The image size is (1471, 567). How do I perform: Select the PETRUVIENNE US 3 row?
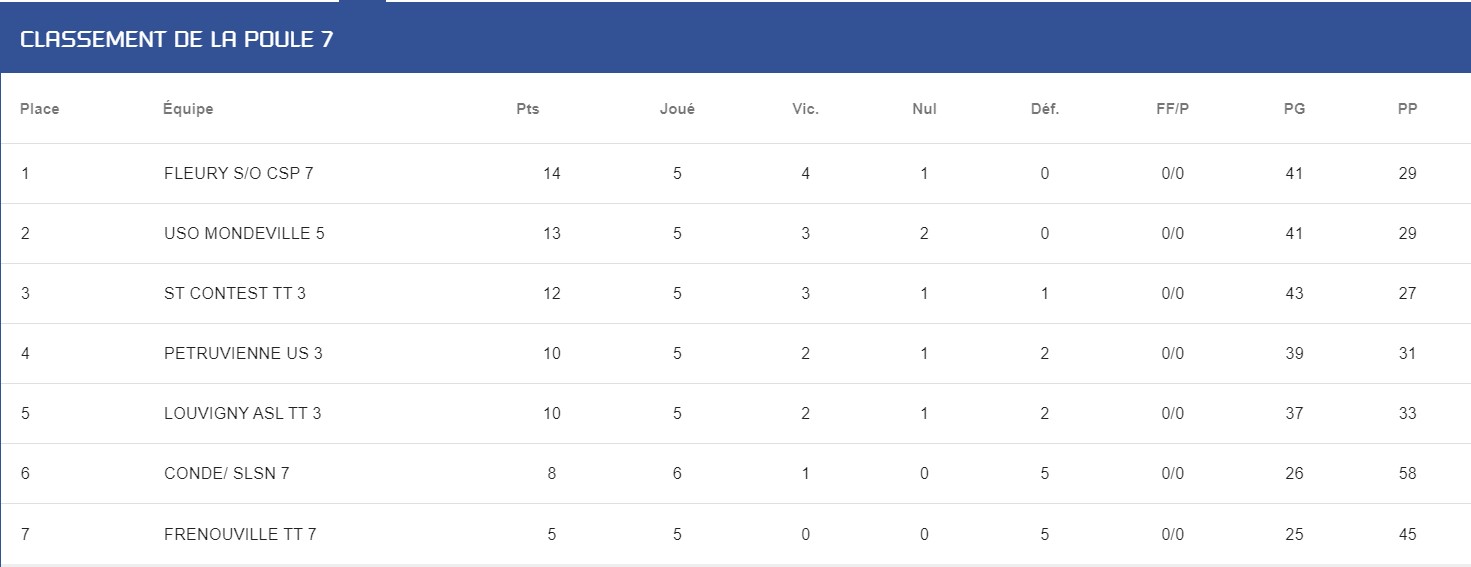click(x=735, y=353)
